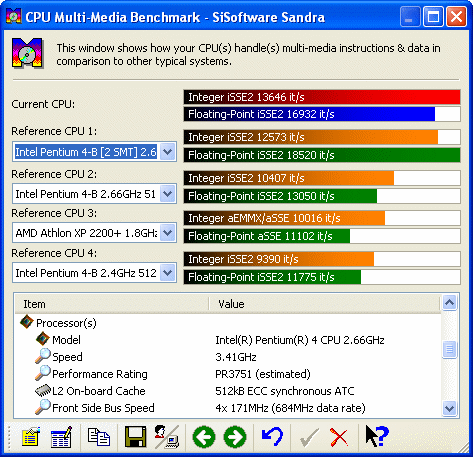
Task: Click the memory chip icon beside L2 On-board Cache
Action: coord(43,390)
